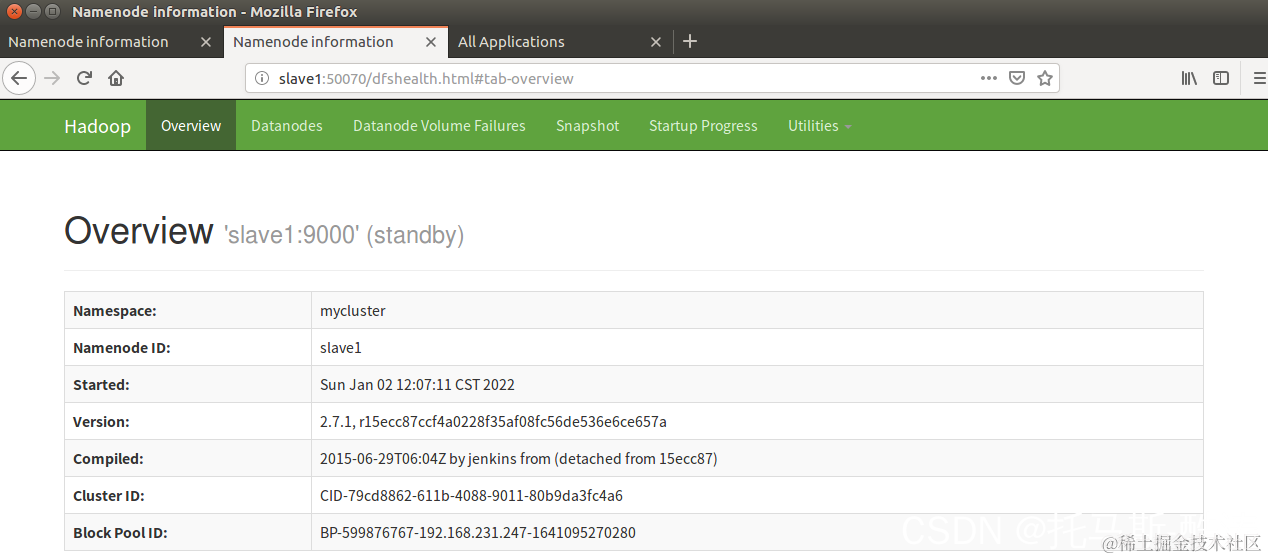Close the active Namenode information tab
Viewport: 1268px width, 560px height.
point(431,42)
